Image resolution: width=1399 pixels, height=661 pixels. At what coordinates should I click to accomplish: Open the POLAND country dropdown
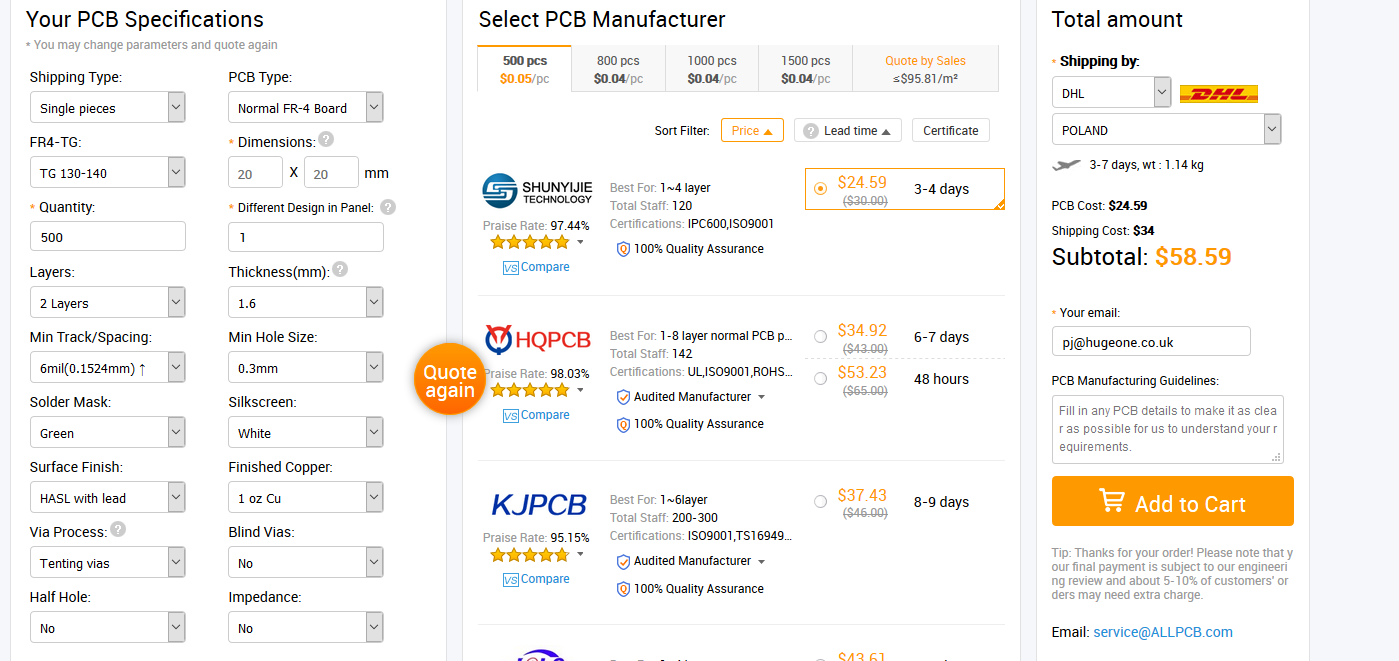1166,130
